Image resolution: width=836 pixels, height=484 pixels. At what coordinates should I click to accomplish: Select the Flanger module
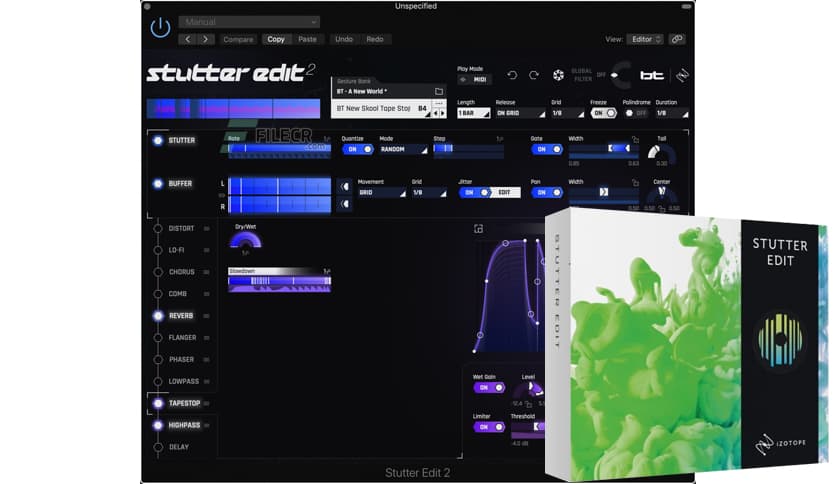click(x=182, y=338)
